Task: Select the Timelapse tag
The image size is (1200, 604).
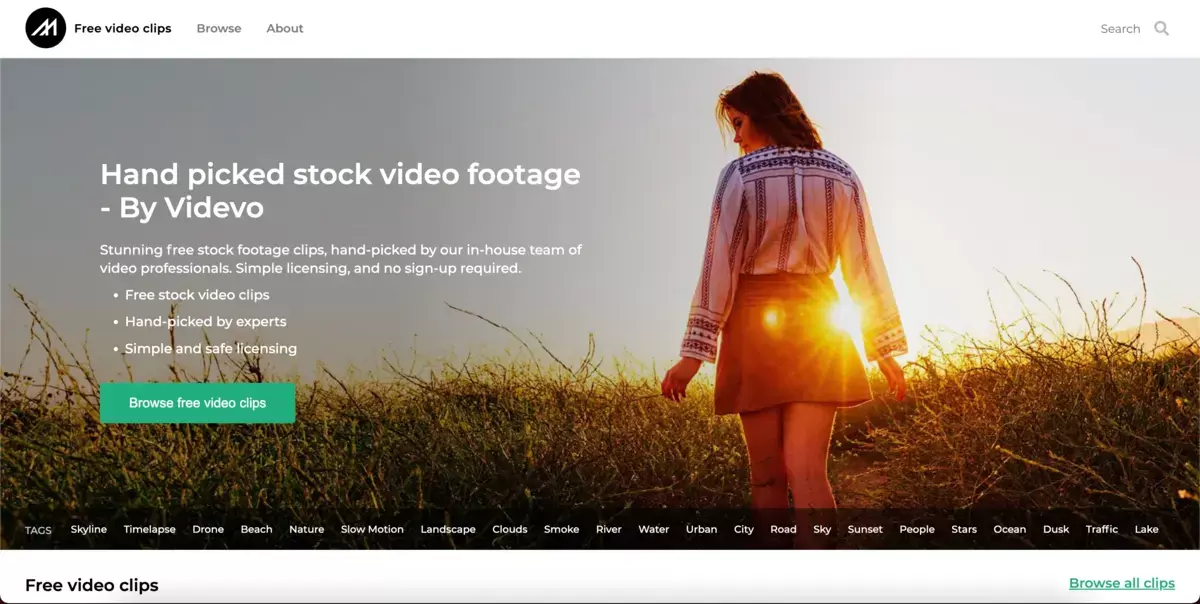Action: [x=150, y=529]
